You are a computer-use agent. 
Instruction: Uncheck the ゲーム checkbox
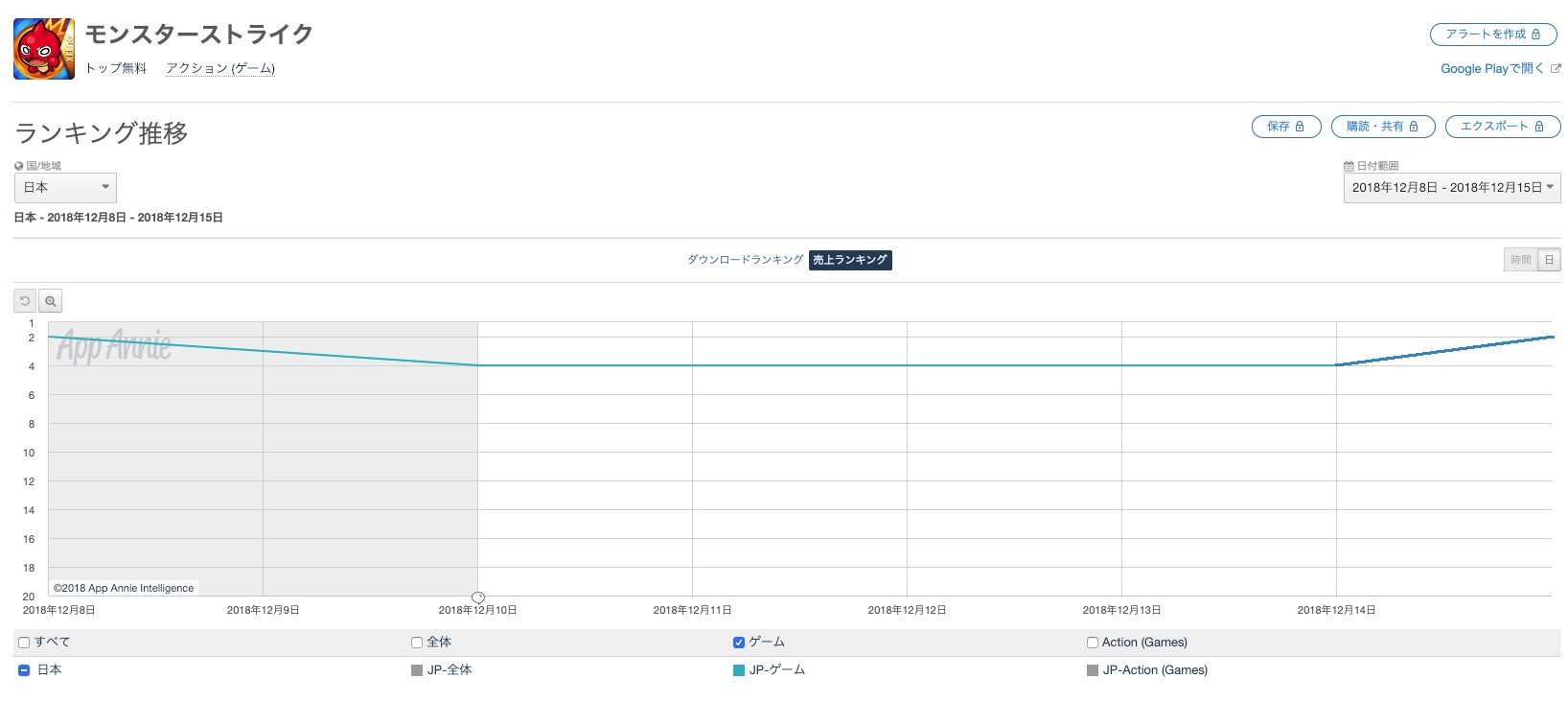(739, 643)
